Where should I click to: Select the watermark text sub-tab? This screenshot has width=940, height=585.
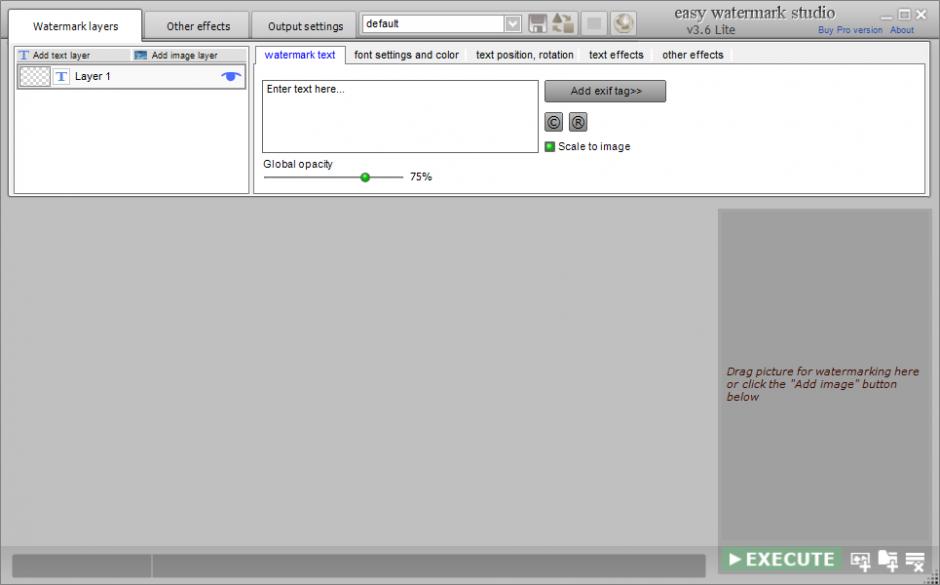[x=300, y=55]
